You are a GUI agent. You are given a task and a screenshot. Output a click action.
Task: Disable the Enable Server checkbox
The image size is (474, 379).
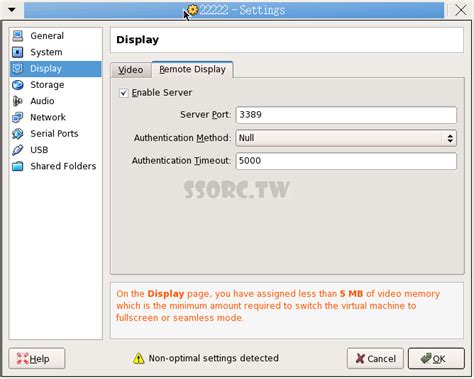[x=123, y=93]
